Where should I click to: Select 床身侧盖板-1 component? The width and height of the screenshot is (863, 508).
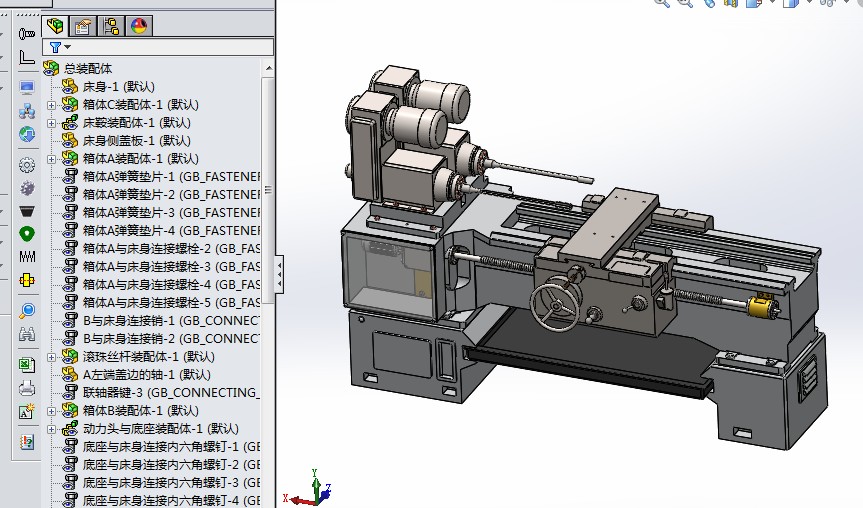(x=136, y=140)
